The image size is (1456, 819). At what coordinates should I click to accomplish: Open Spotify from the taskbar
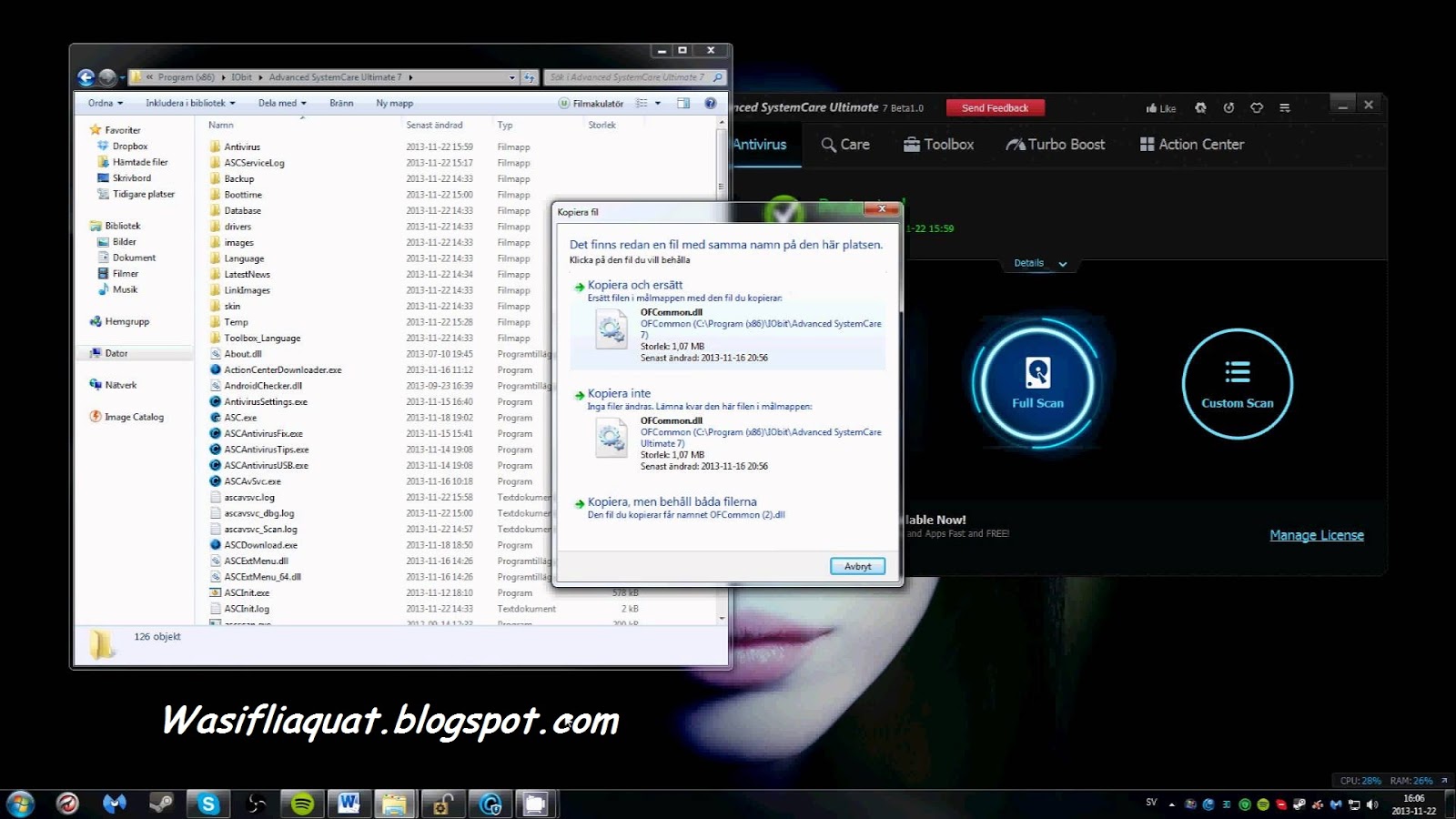point(302,804)
